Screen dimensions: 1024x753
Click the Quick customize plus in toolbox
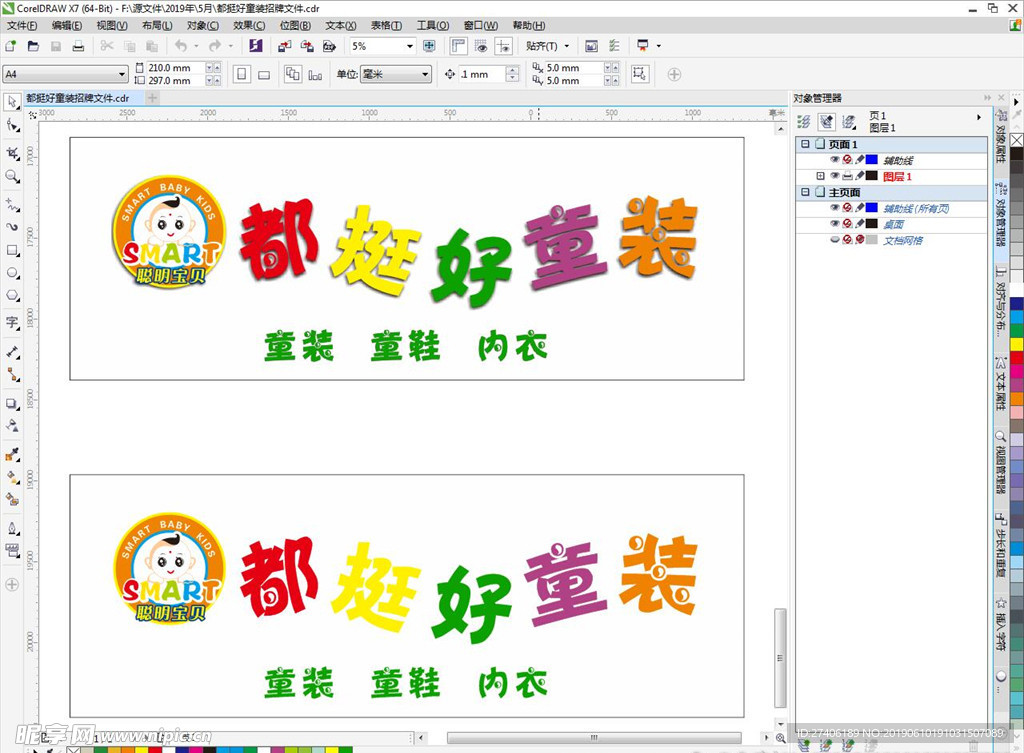click(12, 585)
